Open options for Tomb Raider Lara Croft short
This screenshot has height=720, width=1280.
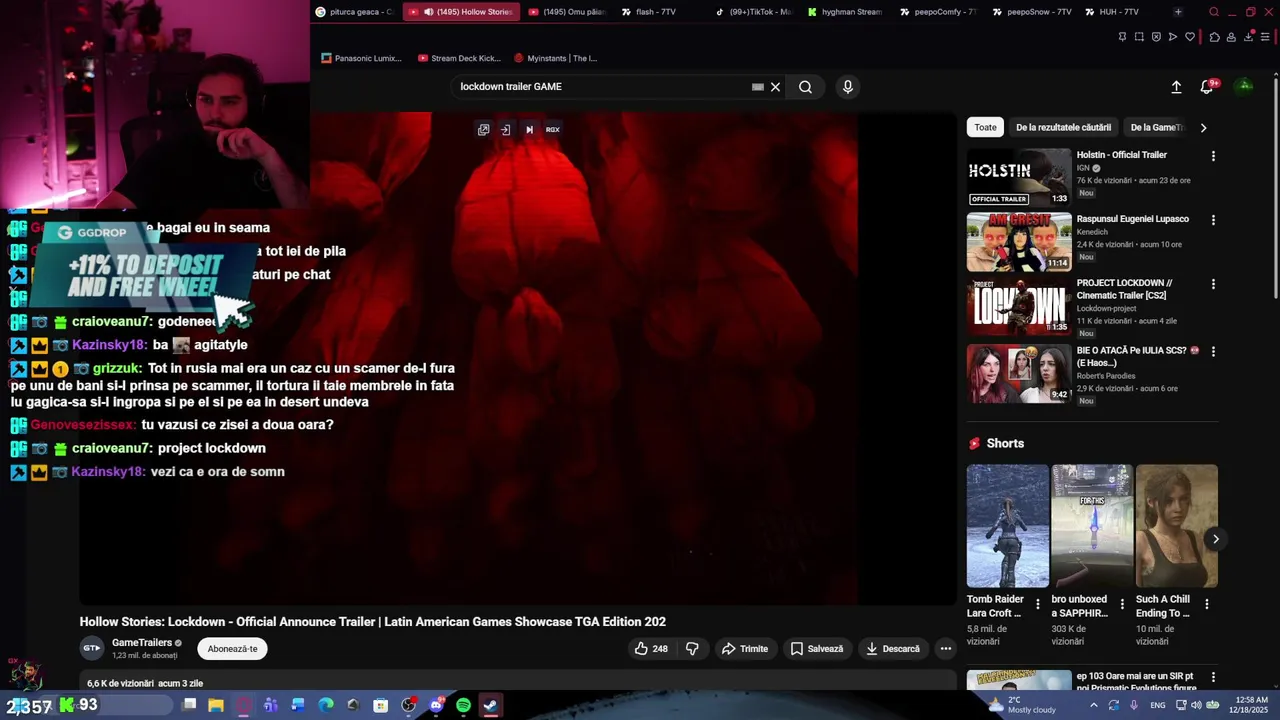coord(1037,604)
